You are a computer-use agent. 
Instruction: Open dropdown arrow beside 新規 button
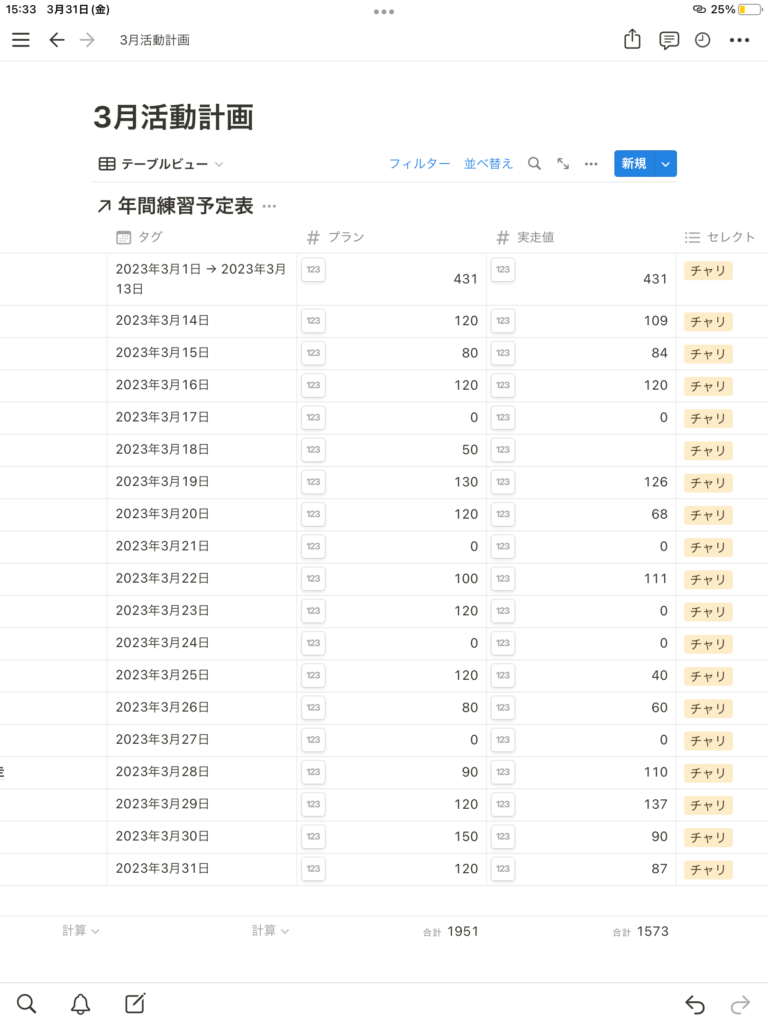[x=667, y=164]
